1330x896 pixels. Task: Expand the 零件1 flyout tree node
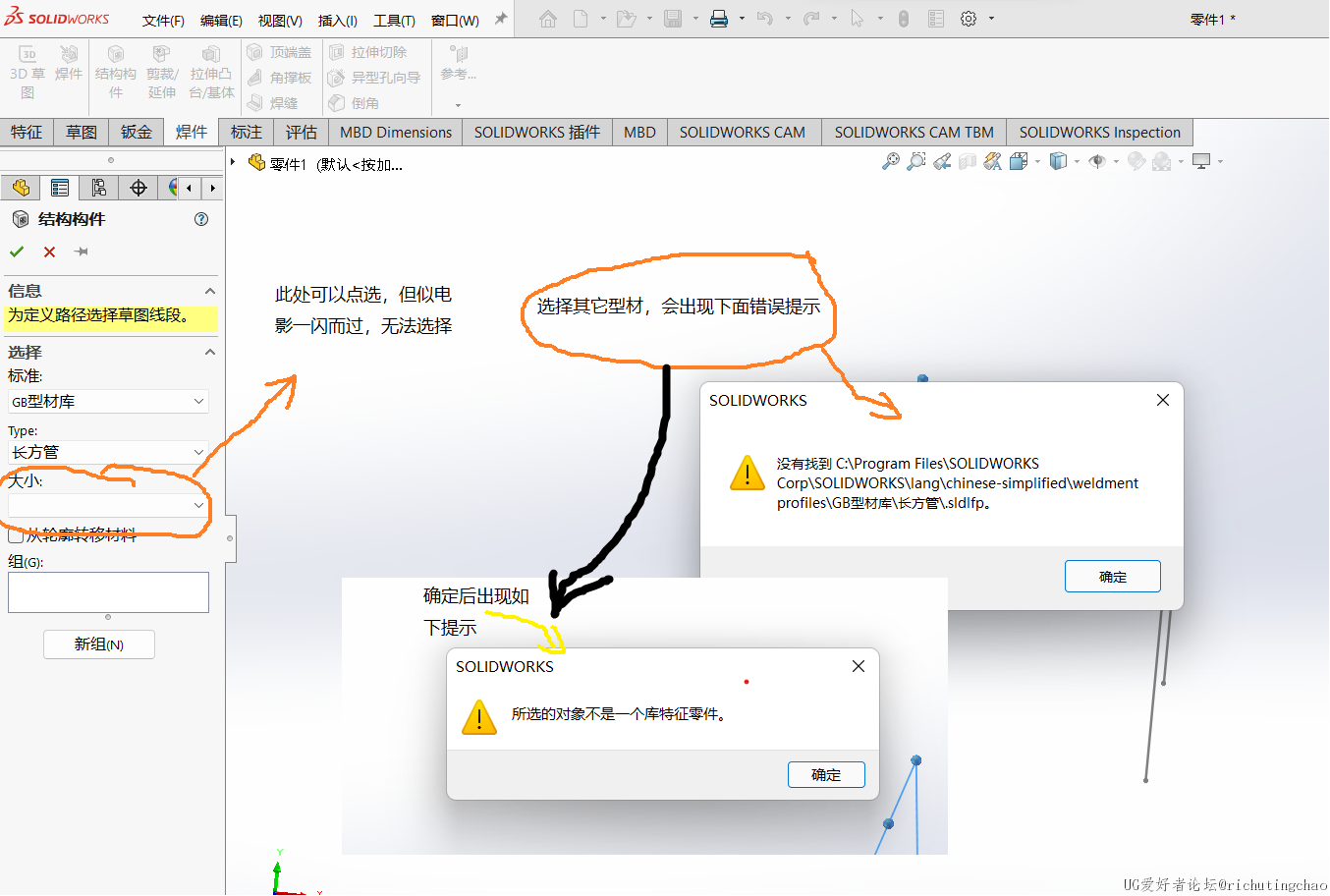click(234, 162)
